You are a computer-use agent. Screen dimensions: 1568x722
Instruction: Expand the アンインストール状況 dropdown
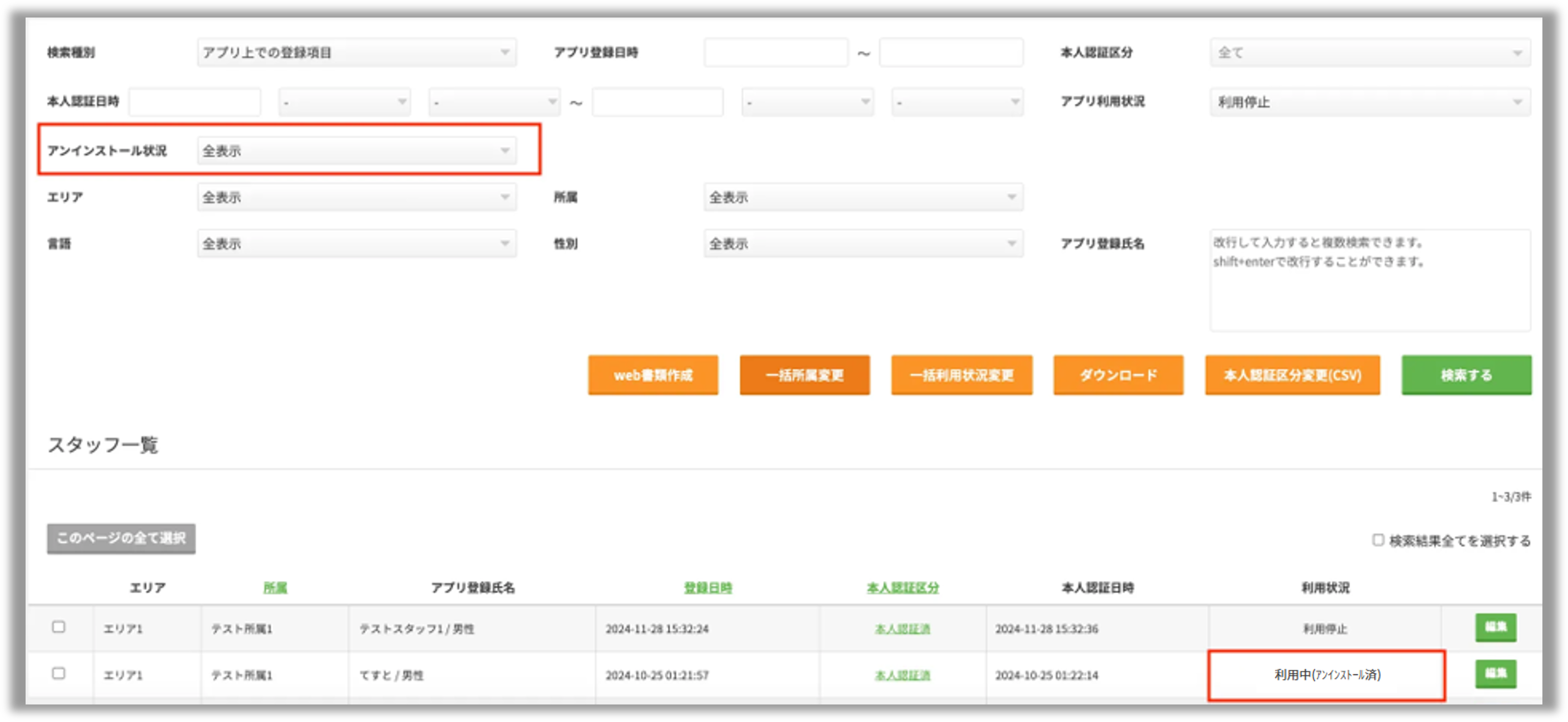tap(357, 151)
